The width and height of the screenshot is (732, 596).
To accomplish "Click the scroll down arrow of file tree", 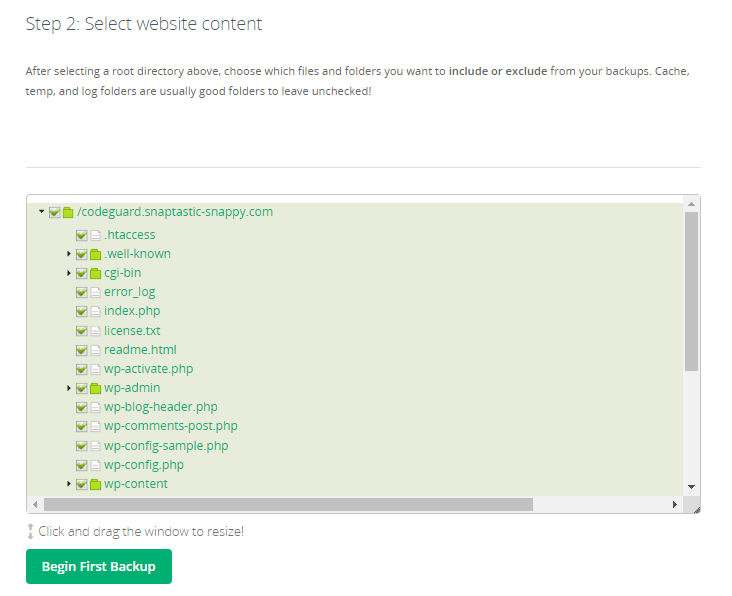I will click(691, 486).
